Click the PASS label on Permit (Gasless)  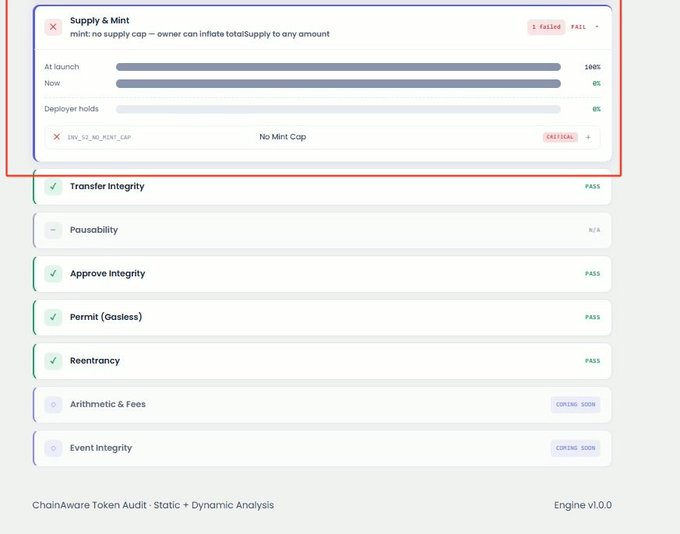pos(592,317)
